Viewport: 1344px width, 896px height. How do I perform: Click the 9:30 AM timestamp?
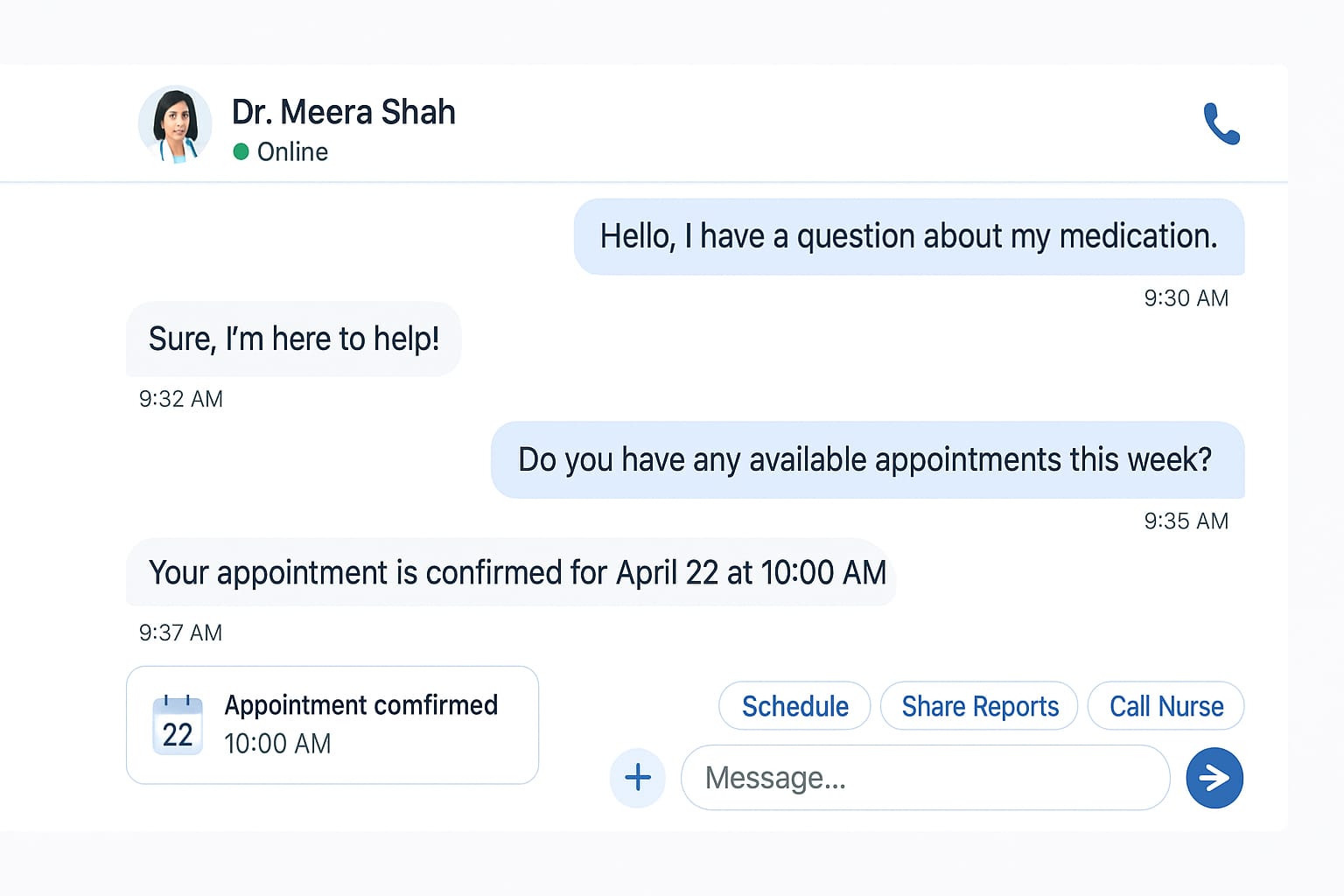coord(1186,298)
